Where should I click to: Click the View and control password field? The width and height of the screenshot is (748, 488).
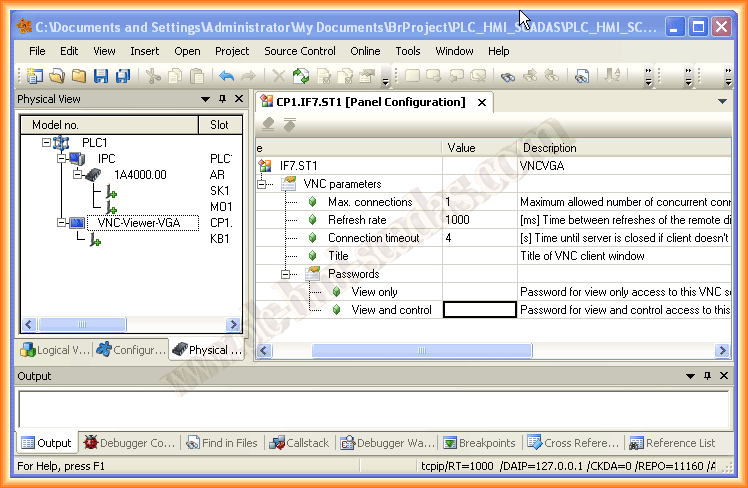[480, 310]
